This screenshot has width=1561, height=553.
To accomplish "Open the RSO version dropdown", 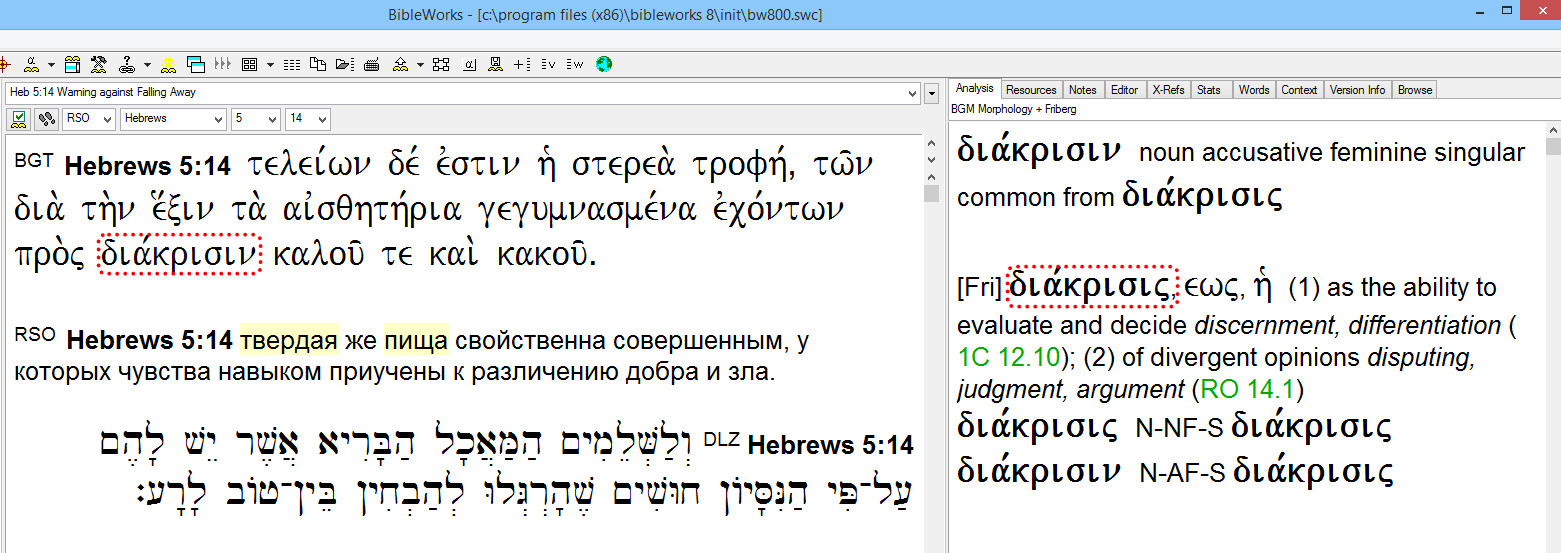I will tap(89, 119).
